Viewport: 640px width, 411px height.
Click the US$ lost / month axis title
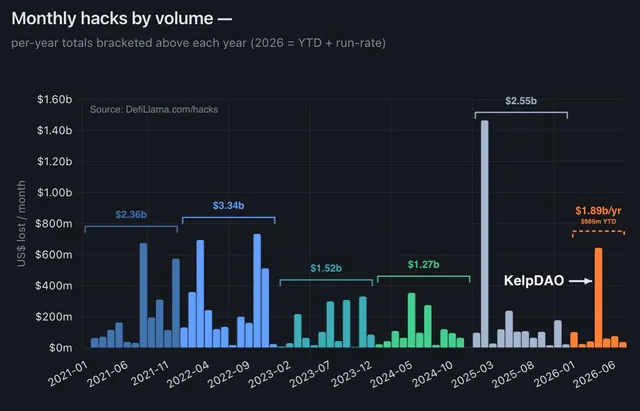click(21, 224)
